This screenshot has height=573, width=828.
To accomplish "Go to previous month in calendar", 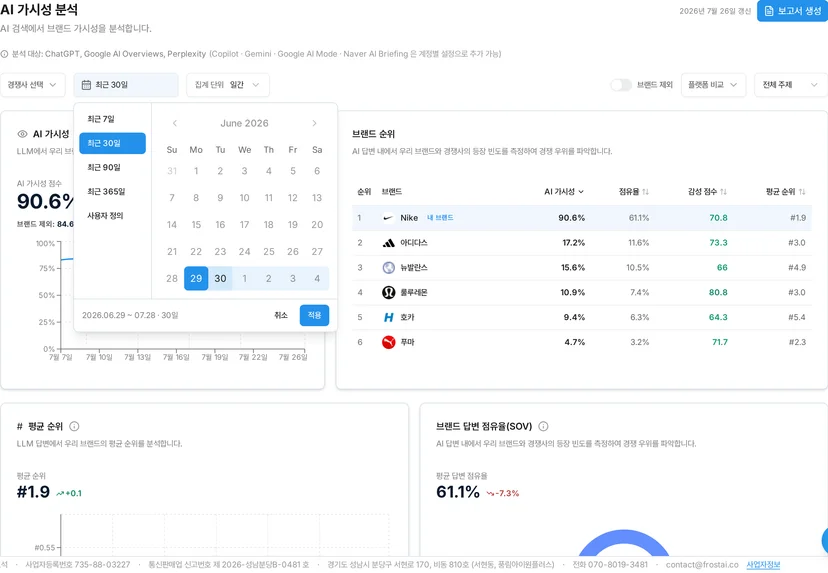I will (x=175, y=123).
